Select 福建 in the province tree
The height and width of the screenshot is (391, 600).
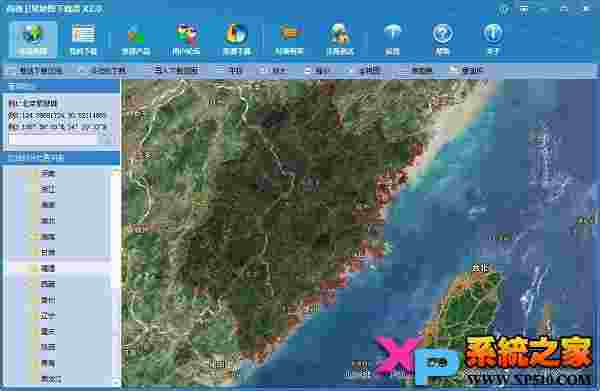(48, 268)
